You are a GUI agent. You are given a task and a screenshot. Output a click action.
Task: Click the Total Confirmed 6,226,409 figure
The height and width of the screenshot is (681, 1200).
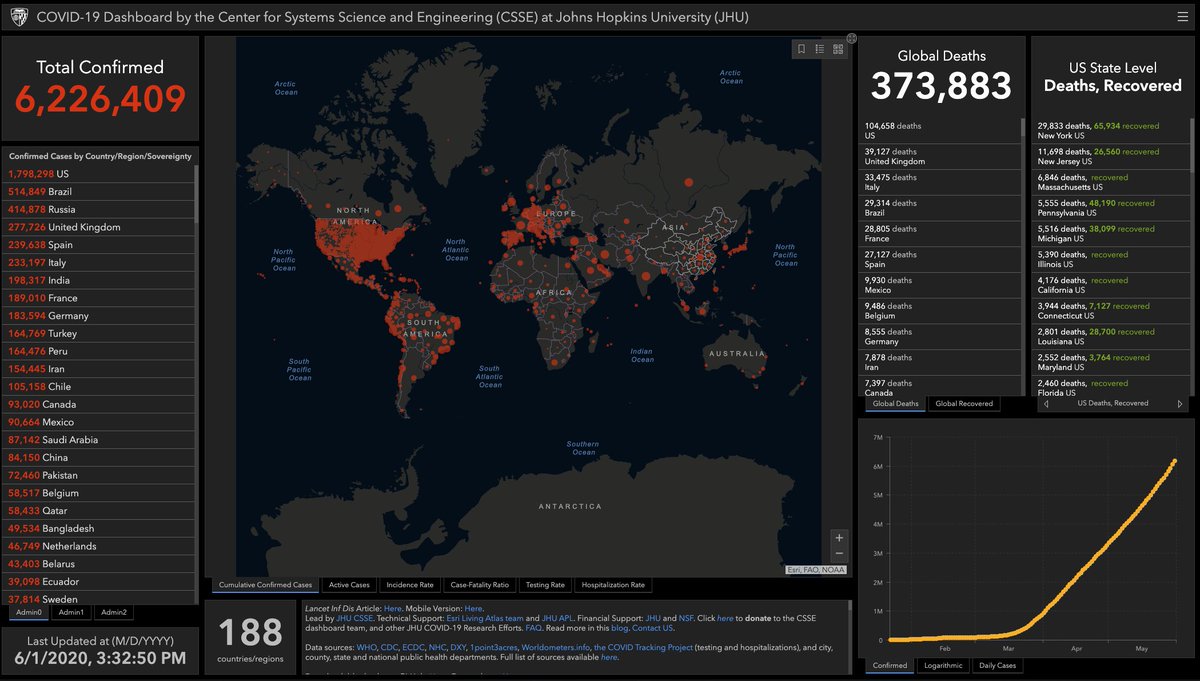100,99
